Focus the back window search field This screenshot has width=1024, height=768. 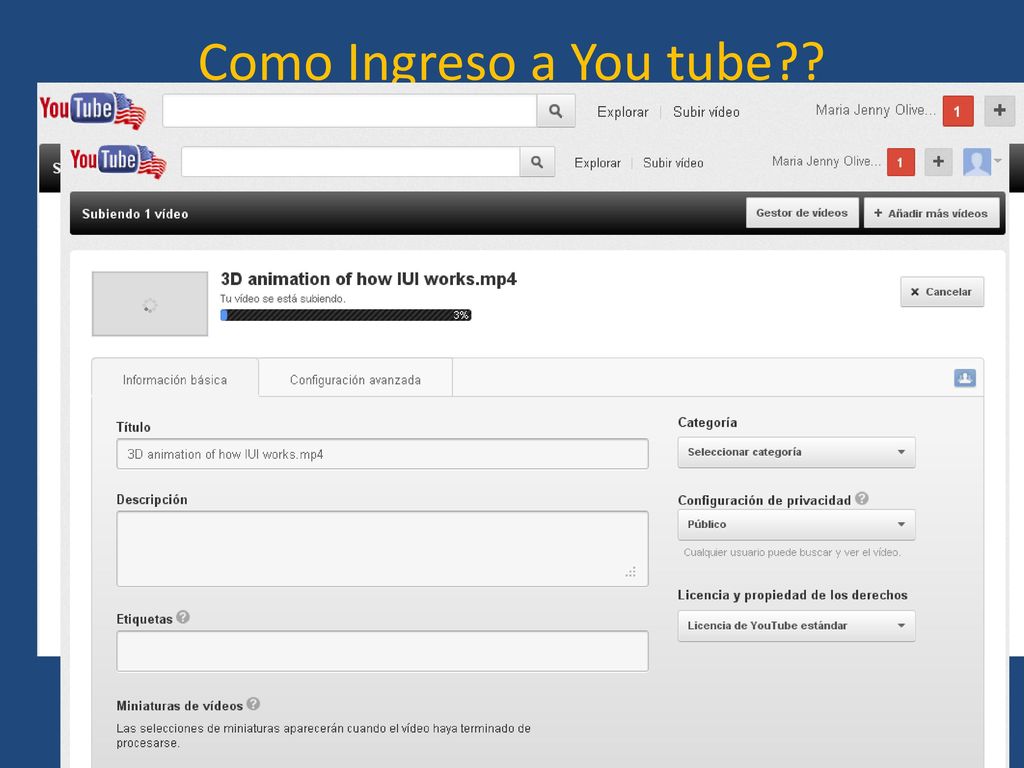click(349, 111)
